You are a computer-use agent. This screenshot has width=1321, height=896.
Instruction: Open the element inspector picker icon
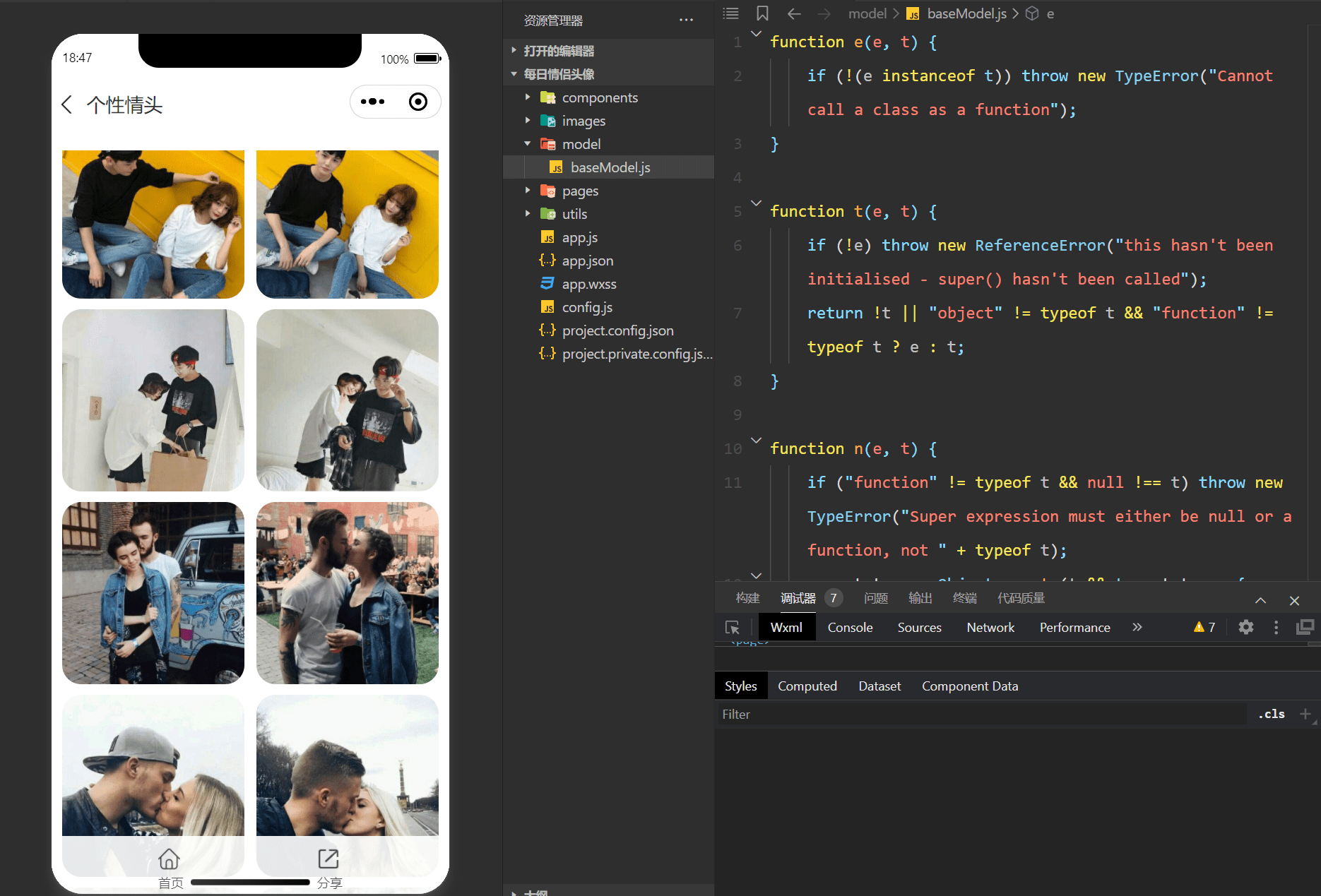coord(733,628)
